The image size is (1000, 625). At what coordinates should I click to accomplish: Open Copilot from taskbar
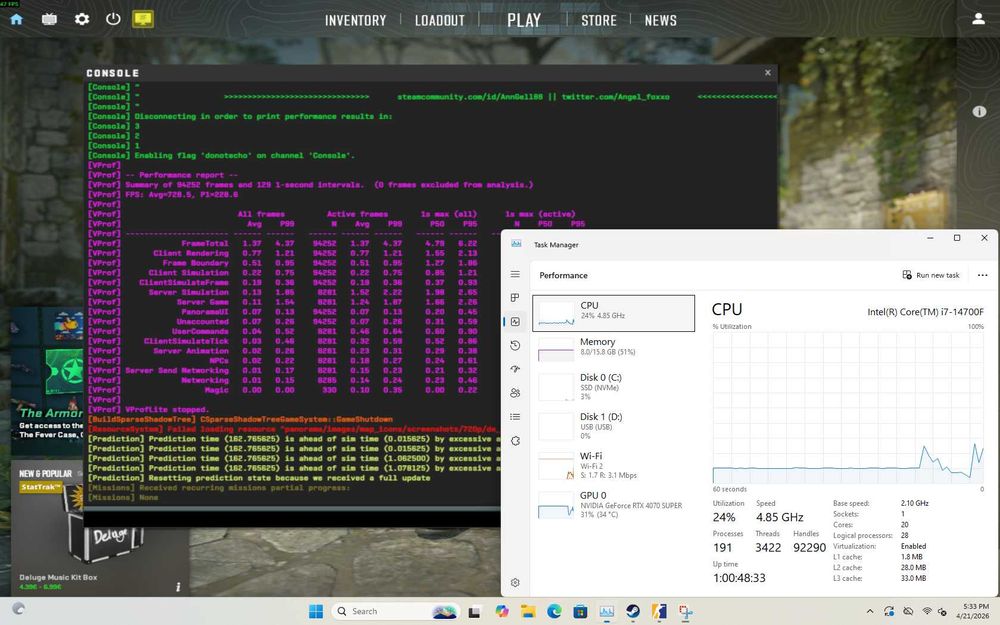click(501, 612)
